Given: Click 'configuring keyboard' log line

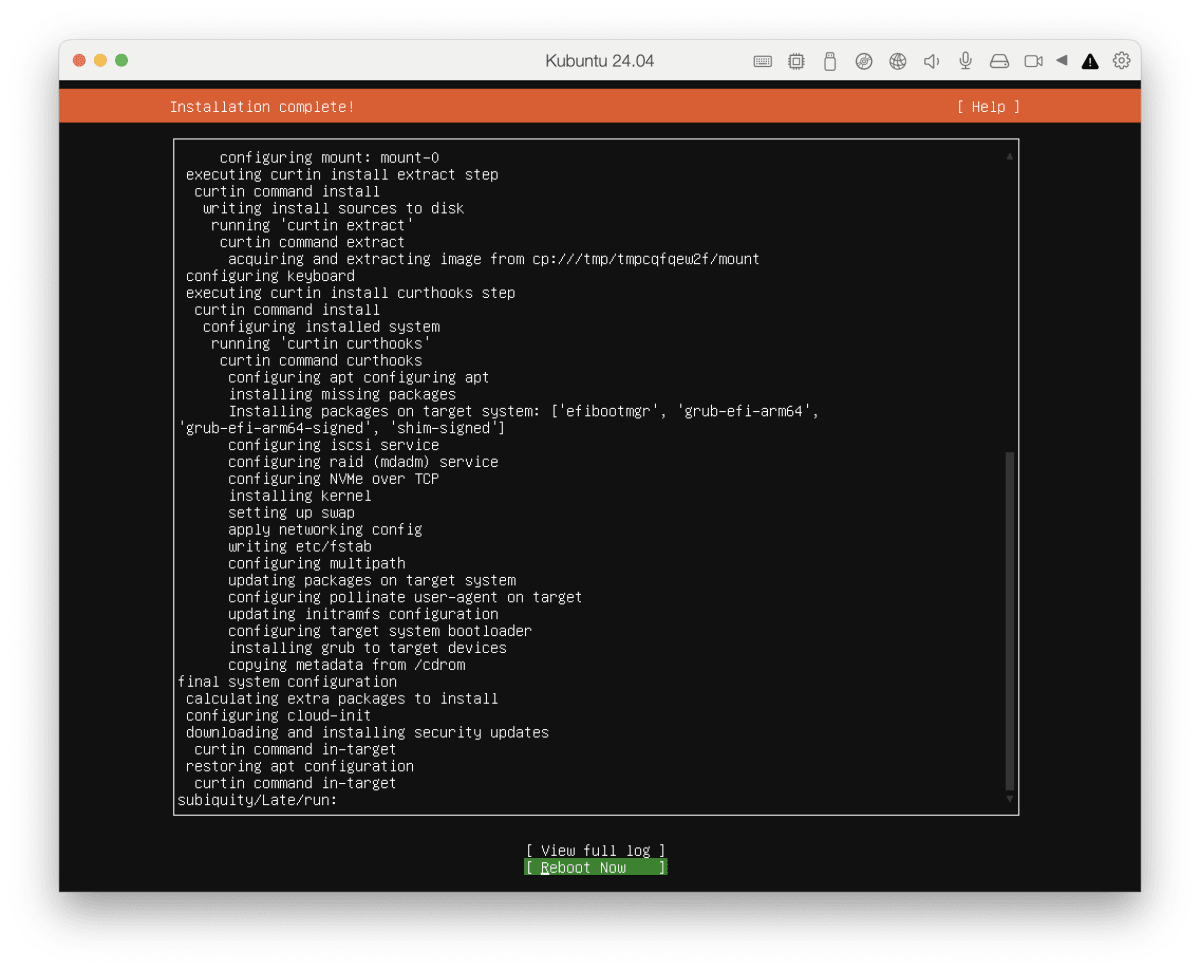Looking at the screenshot, I should 270,276.
